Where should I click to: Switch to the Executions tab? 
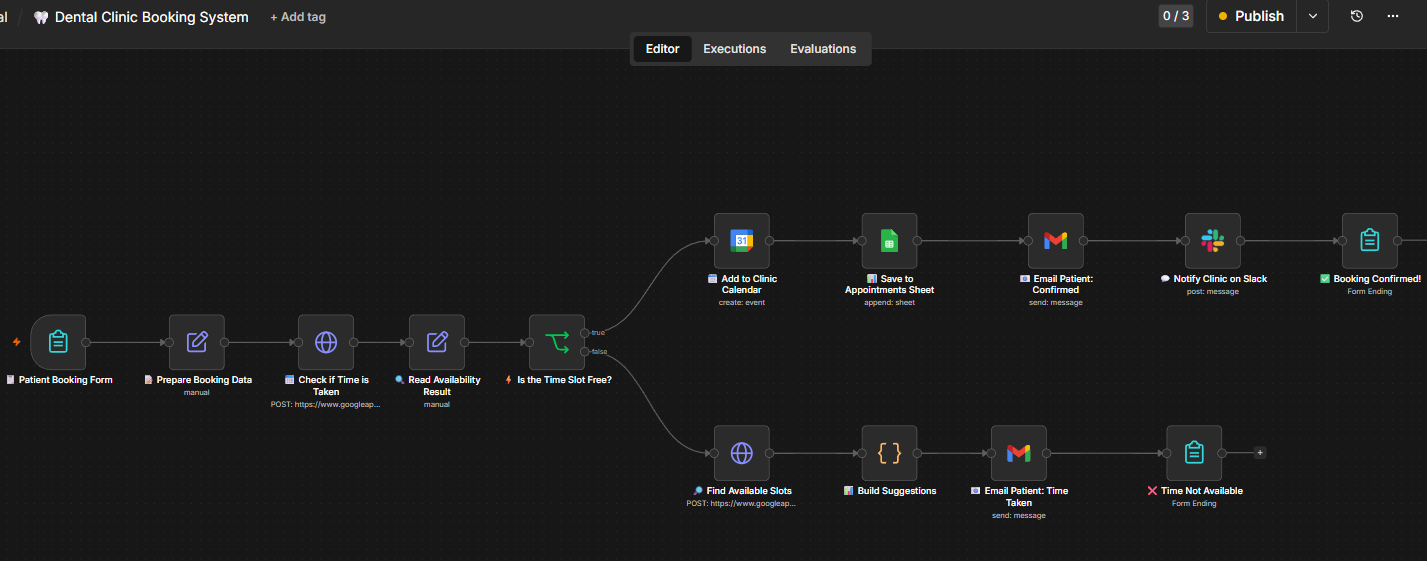[x=735, y=49]
